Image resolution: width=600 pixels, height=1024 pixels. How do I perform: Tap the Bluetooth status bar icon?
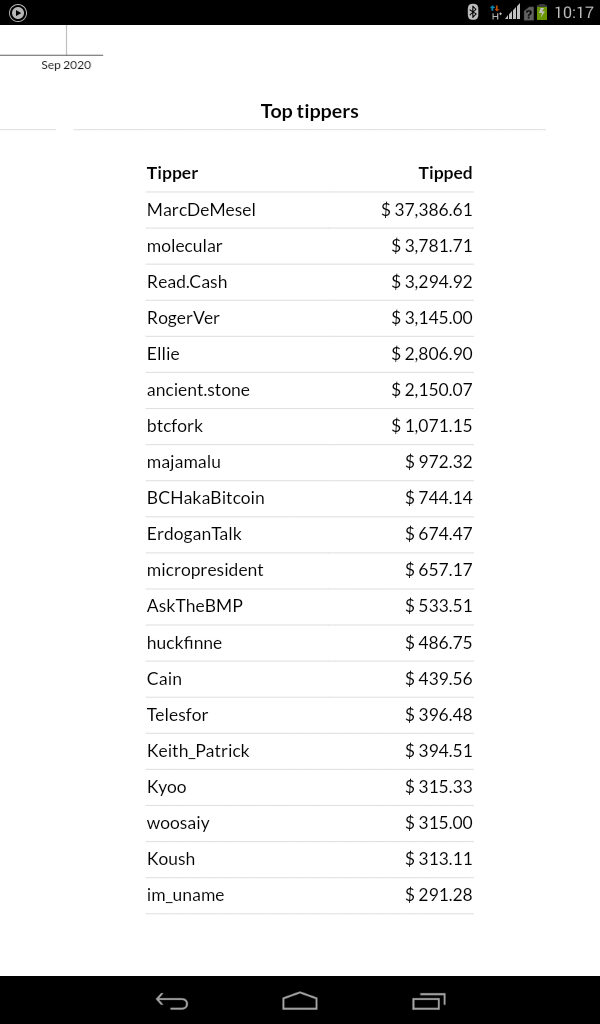click(x=473, y=12)
